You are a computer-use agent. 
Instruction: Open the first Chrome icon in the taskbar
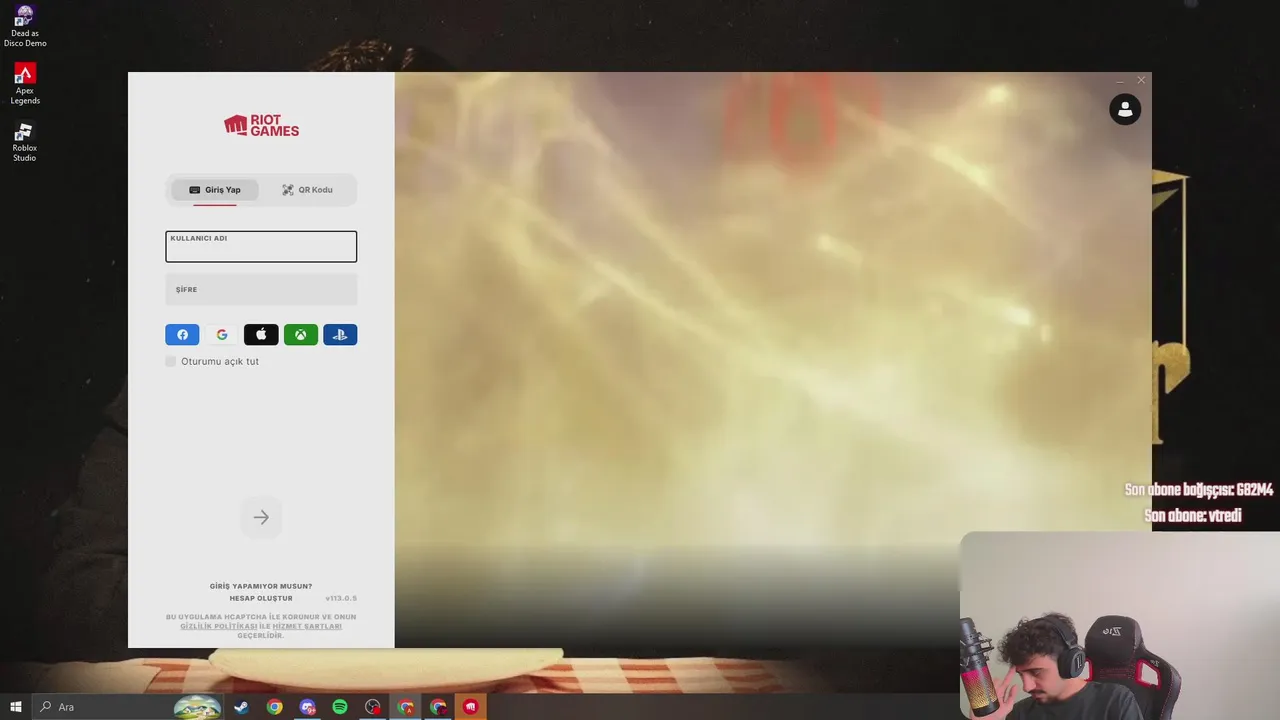pos(274,707)
